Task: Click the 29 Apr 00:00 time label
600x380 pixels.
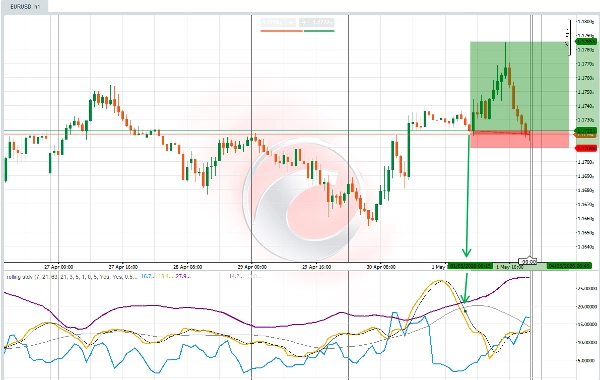Action: pyautogui.click(x=252, y=267)
